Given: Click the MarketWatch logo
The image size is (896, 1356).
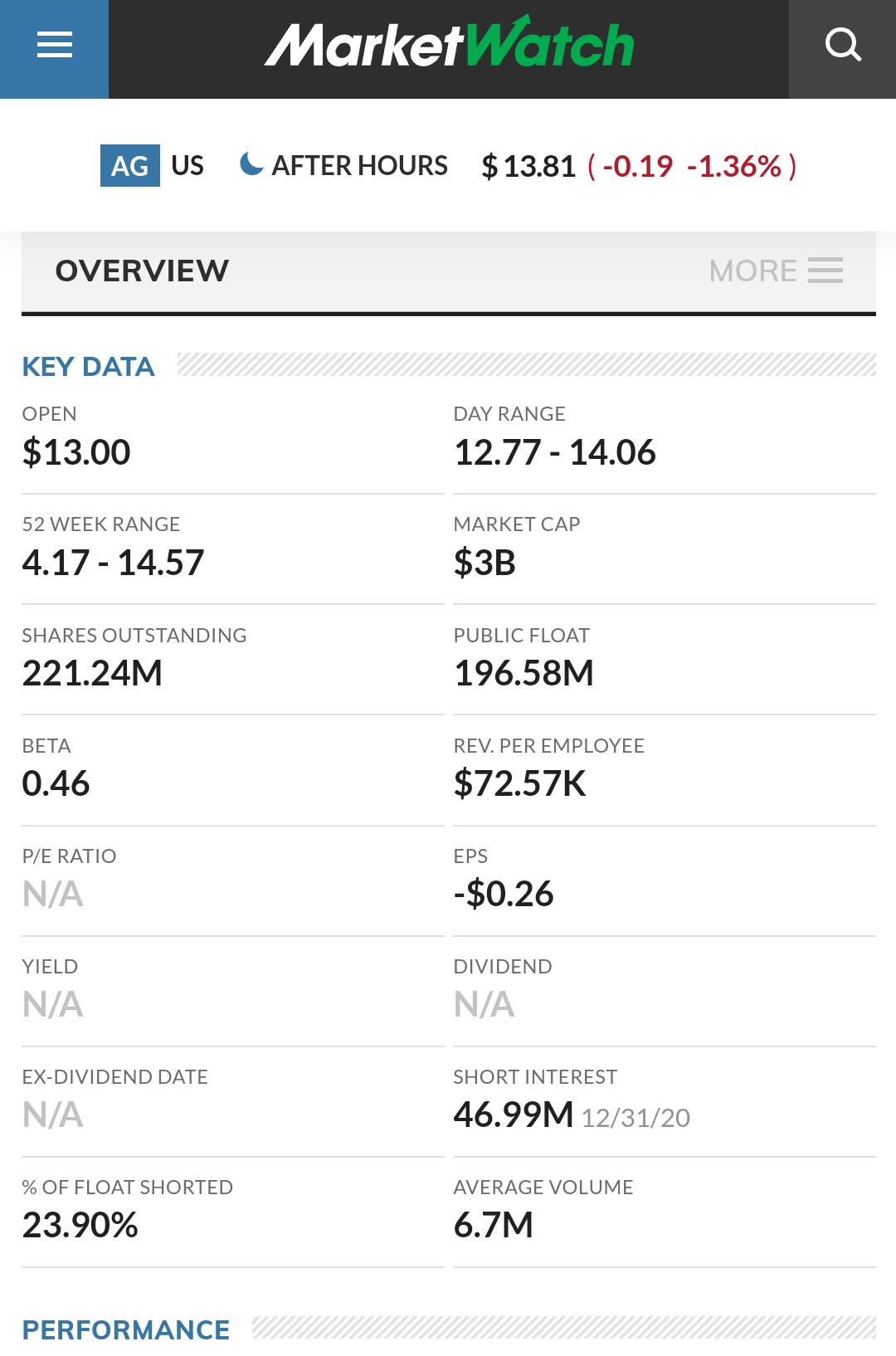Looking at the screenshot, I should pyautogui.click(x=449, y=44).
